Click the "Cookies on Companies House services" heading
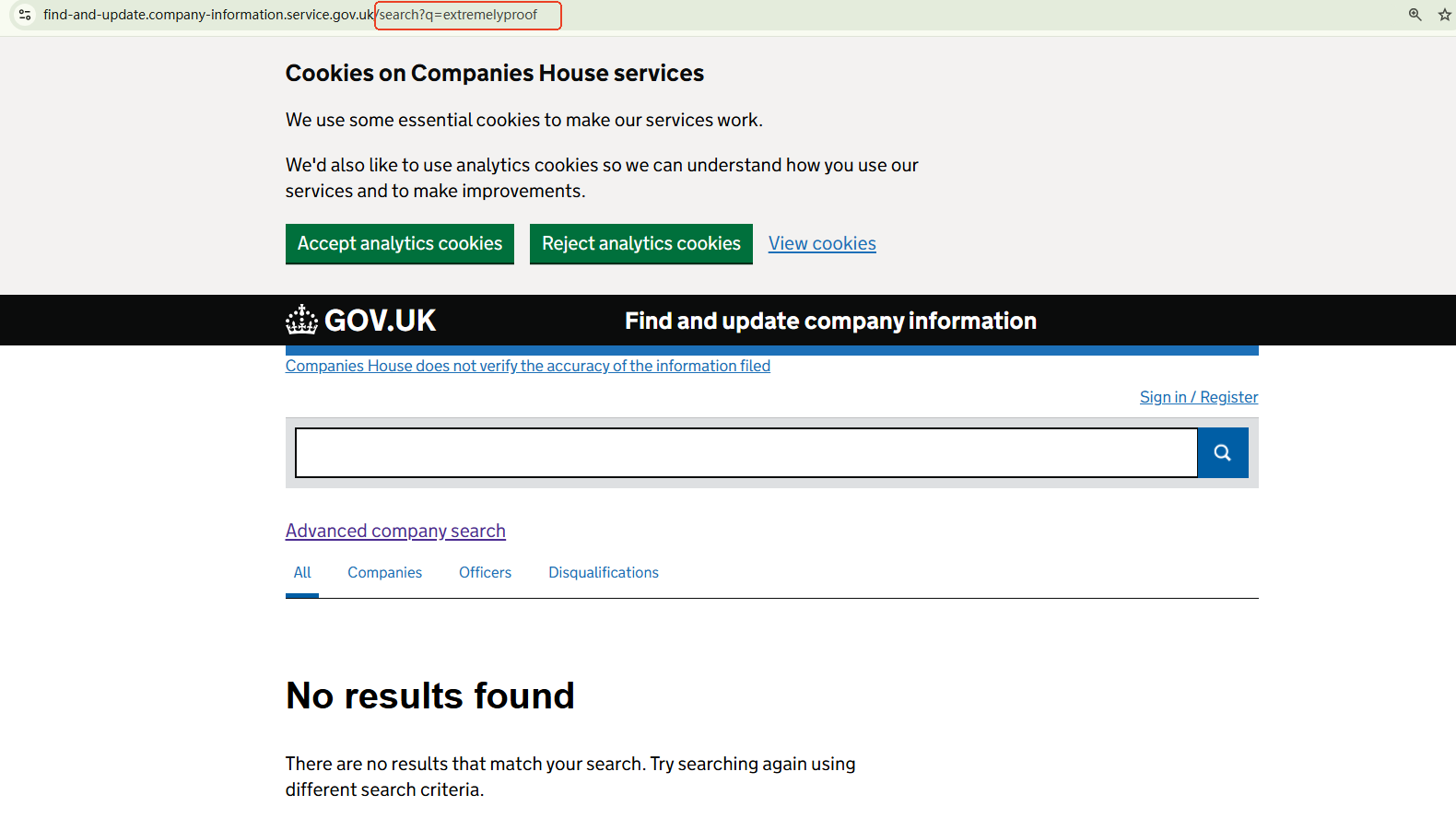Screen dimensions: 1456x830 point(495,73)
